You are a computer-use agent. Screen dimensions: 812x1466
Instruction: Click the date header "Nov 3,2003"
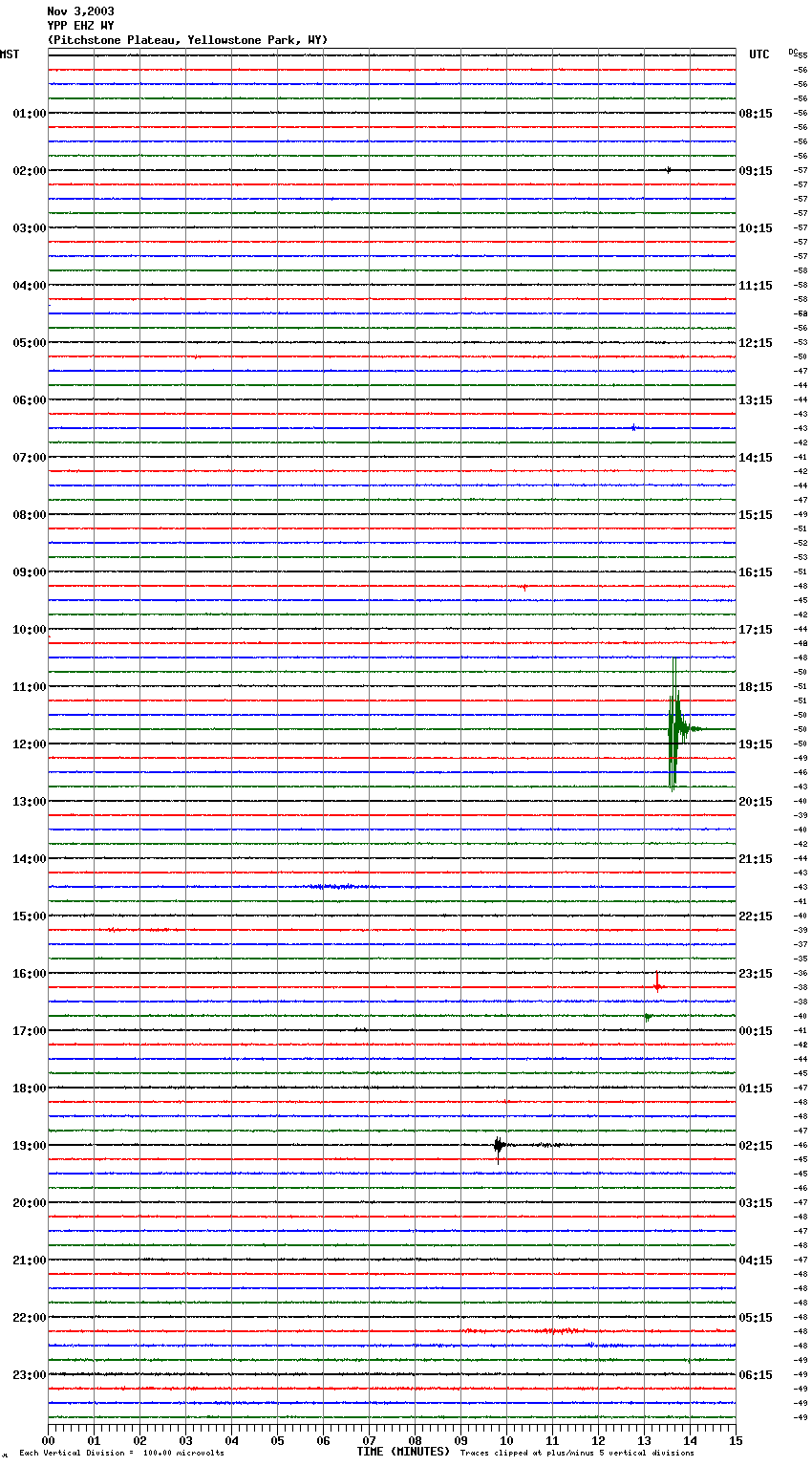[x=80, y=11]
